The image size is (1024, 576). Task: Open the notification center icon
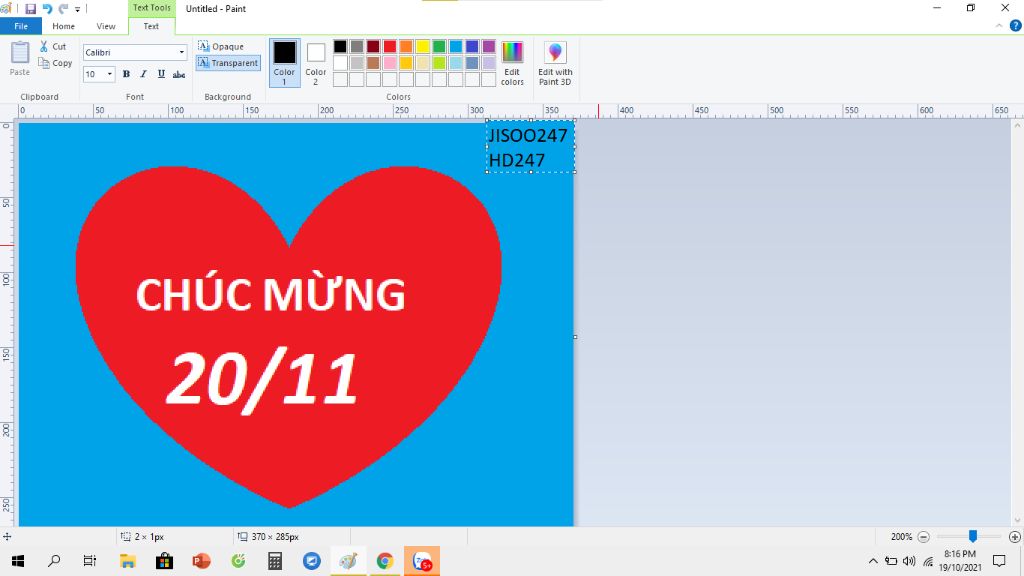[x=999, y=561]
